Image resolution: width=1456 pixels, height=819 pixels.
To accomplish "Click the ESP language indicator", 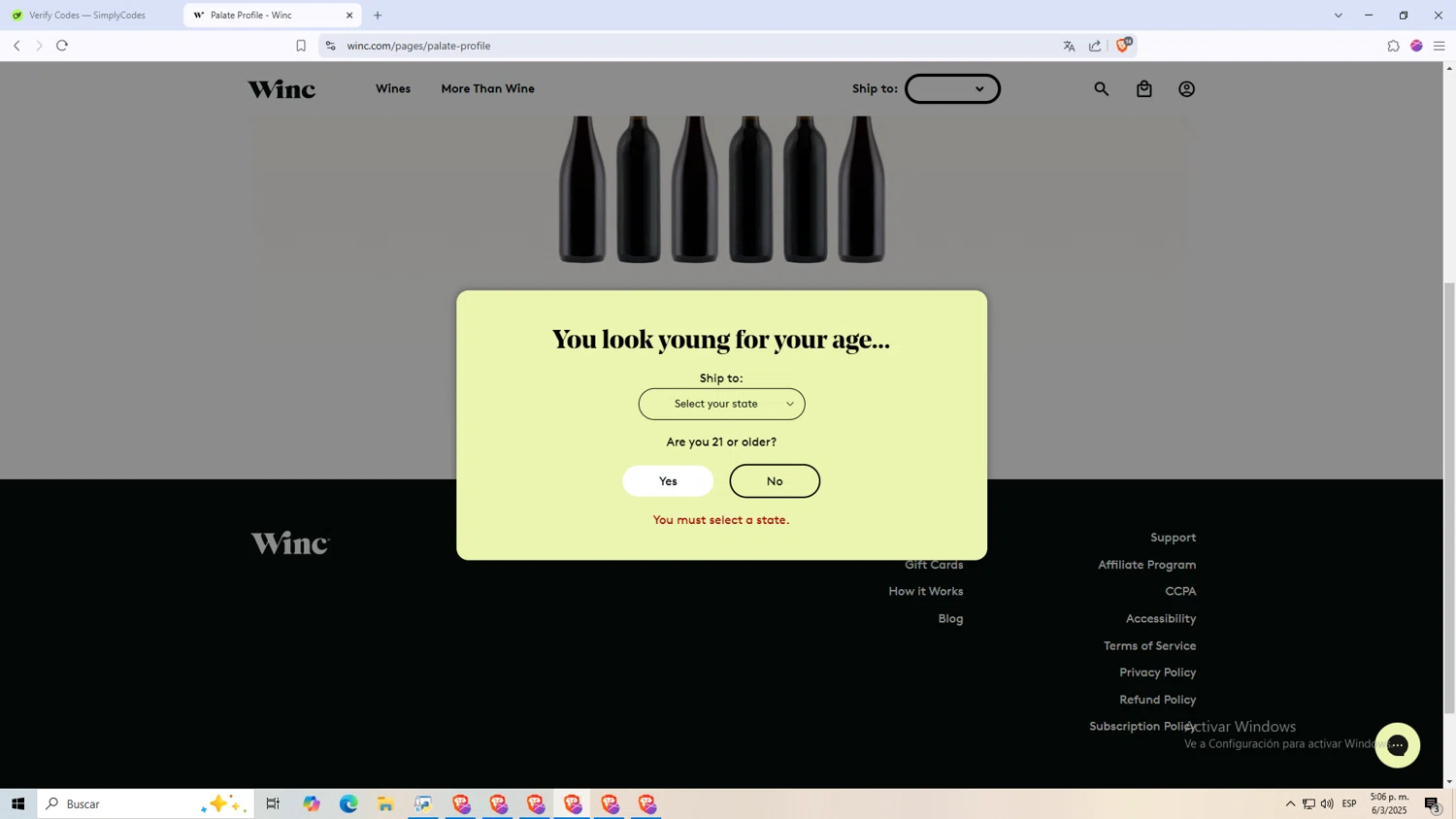I will (1349, 803).
